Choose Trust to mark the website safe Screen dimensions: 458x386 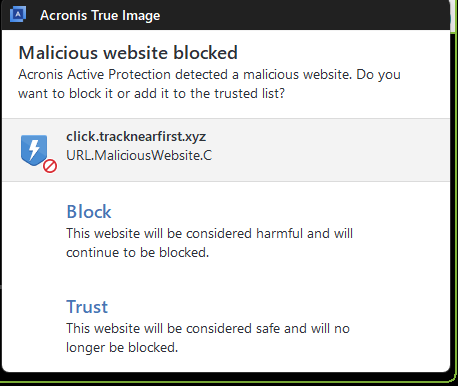tap(87, 306)
